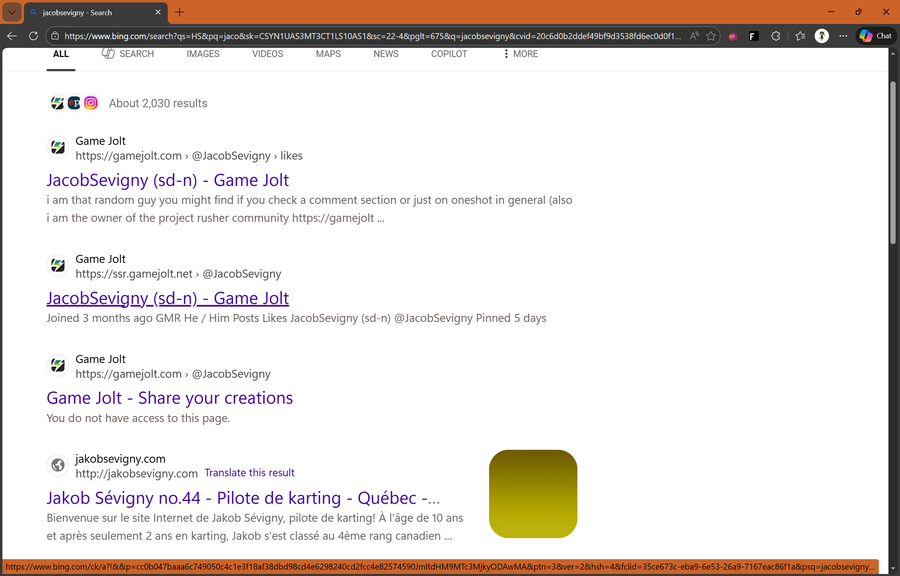Viewport: 900px width, 576px height.
Task: Open the yellow thumbnail beside karting result
Action: pyautogui.click(x=533, y=494)
